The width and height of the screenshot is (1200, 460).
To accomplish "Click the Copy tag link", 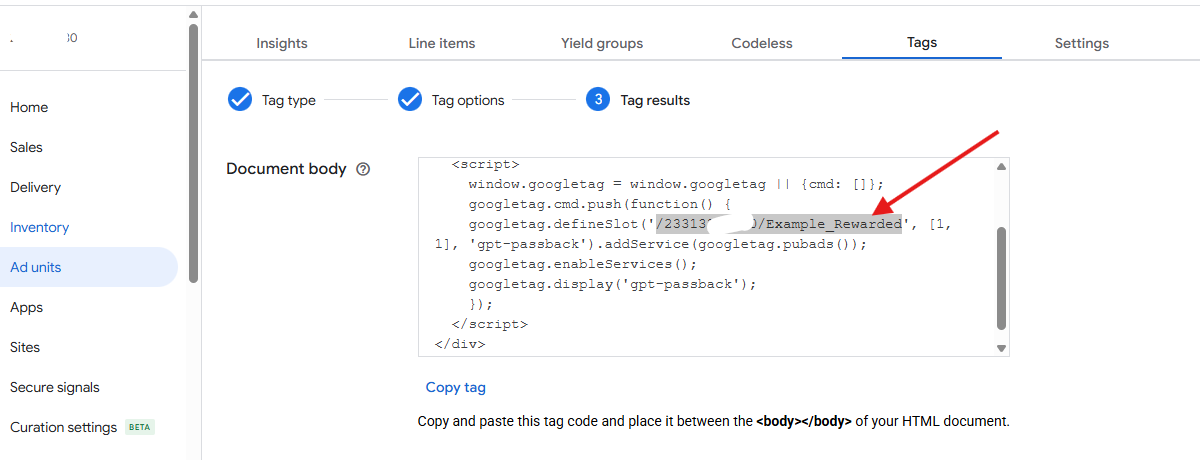I will pos(455,387).
